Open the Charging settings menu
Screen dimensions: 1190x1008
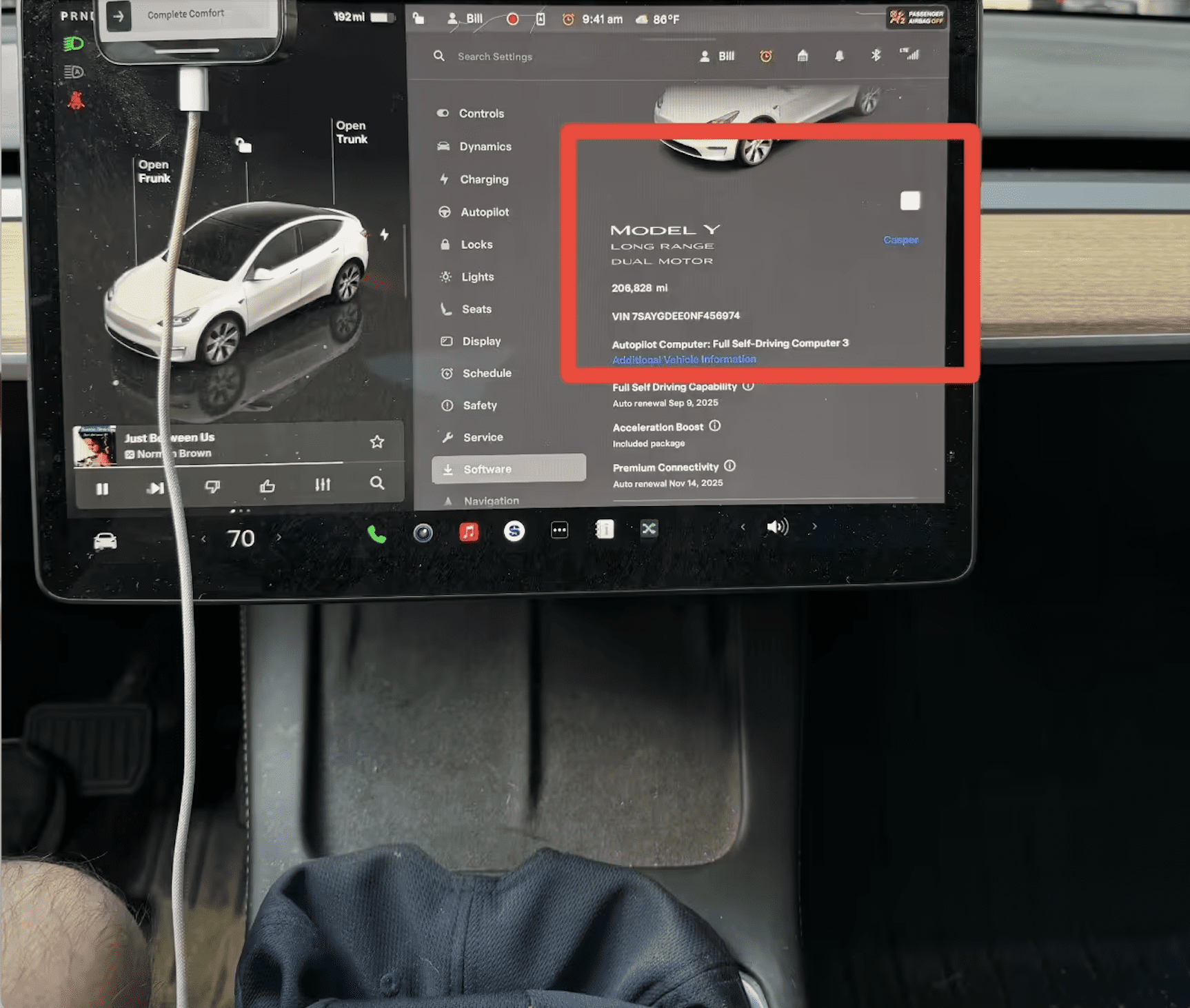[x=474, y=179]
